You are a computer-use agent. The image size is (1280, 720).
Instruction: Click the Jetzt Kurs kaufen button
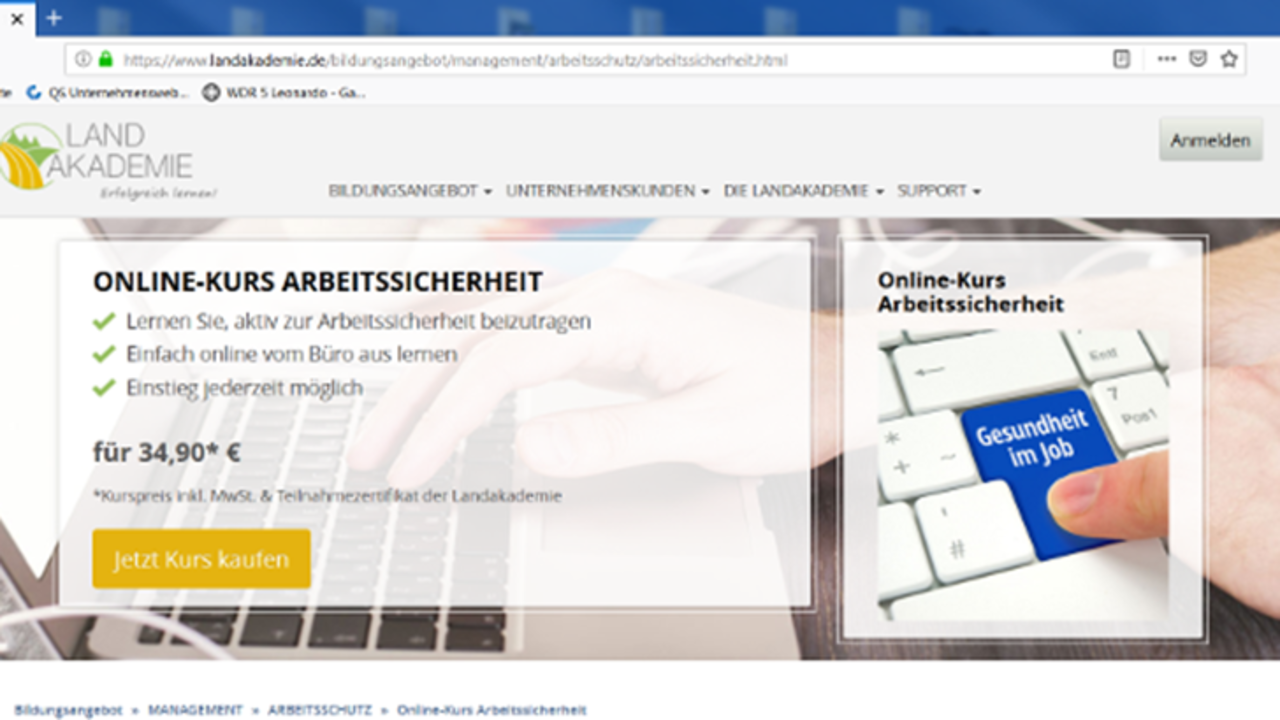click(201, 559)
